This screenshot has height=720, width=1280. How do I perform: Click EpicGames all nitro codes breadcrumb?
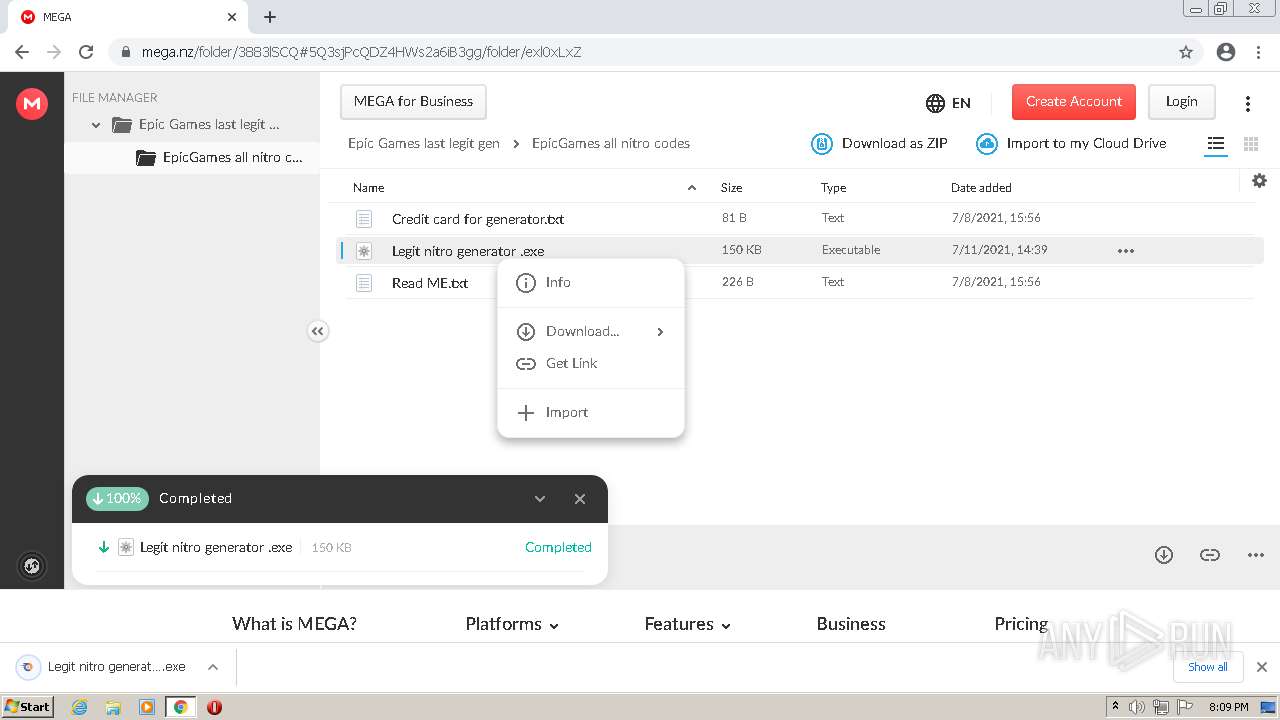click(x=611, y=143)
